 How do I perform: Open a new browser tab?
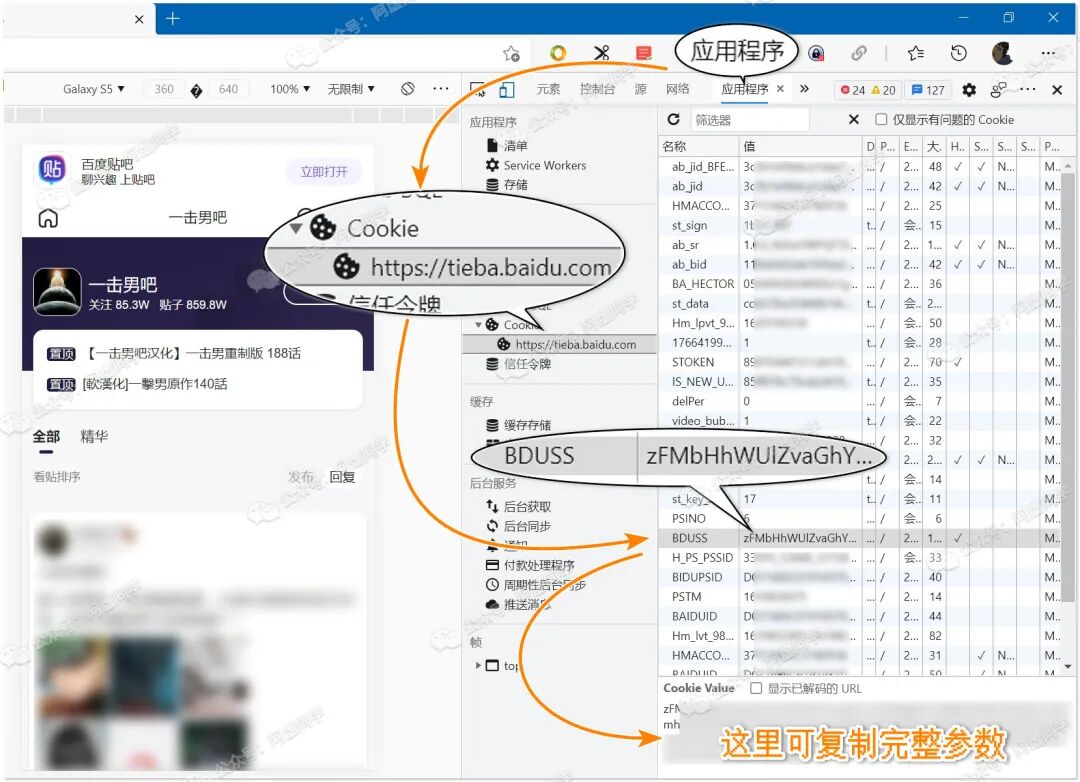173,19
